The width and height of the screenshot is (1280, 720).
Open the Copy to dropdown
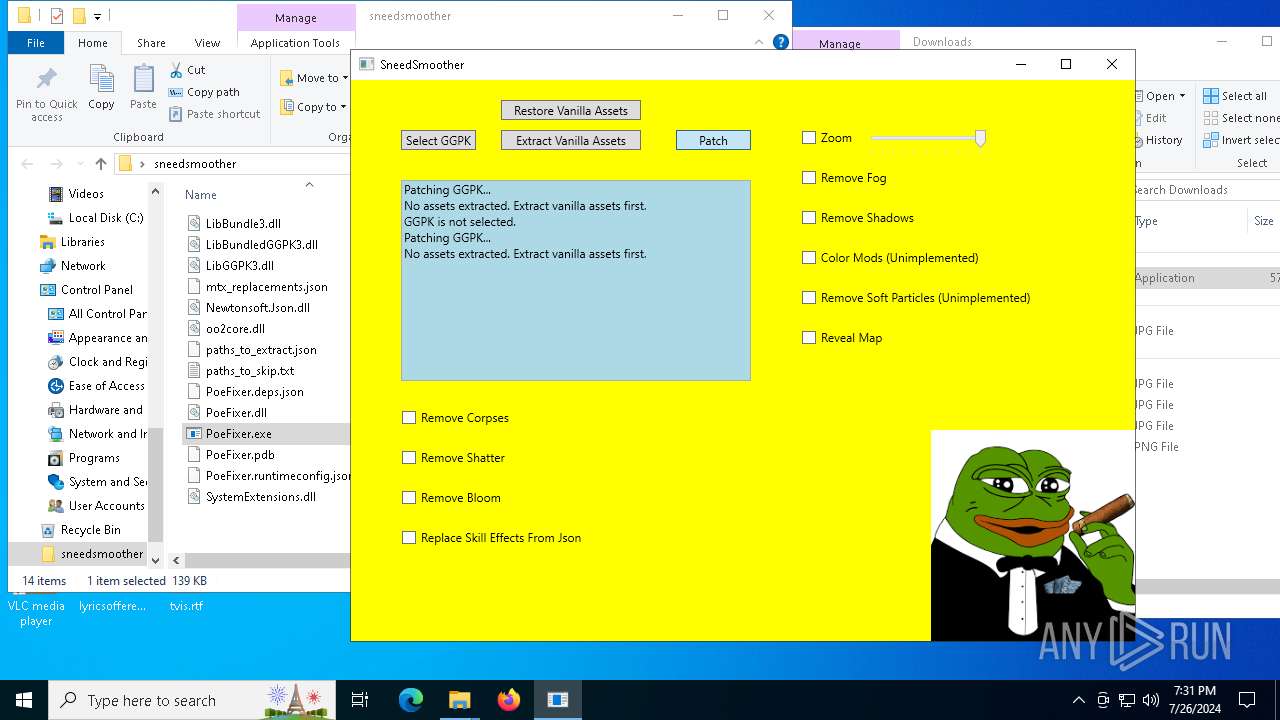(x=313, y=107)
